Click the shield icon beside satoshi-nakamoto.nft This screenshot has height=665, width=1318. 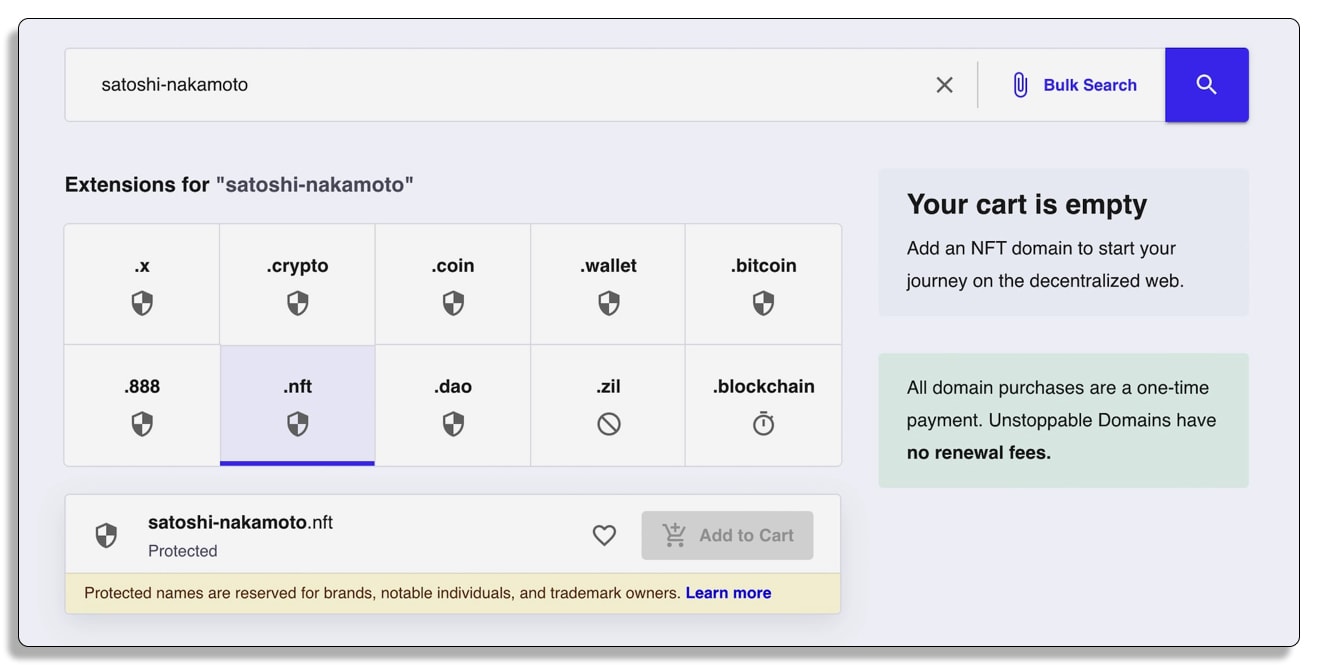pyautogui.click(x=106, y=535)
